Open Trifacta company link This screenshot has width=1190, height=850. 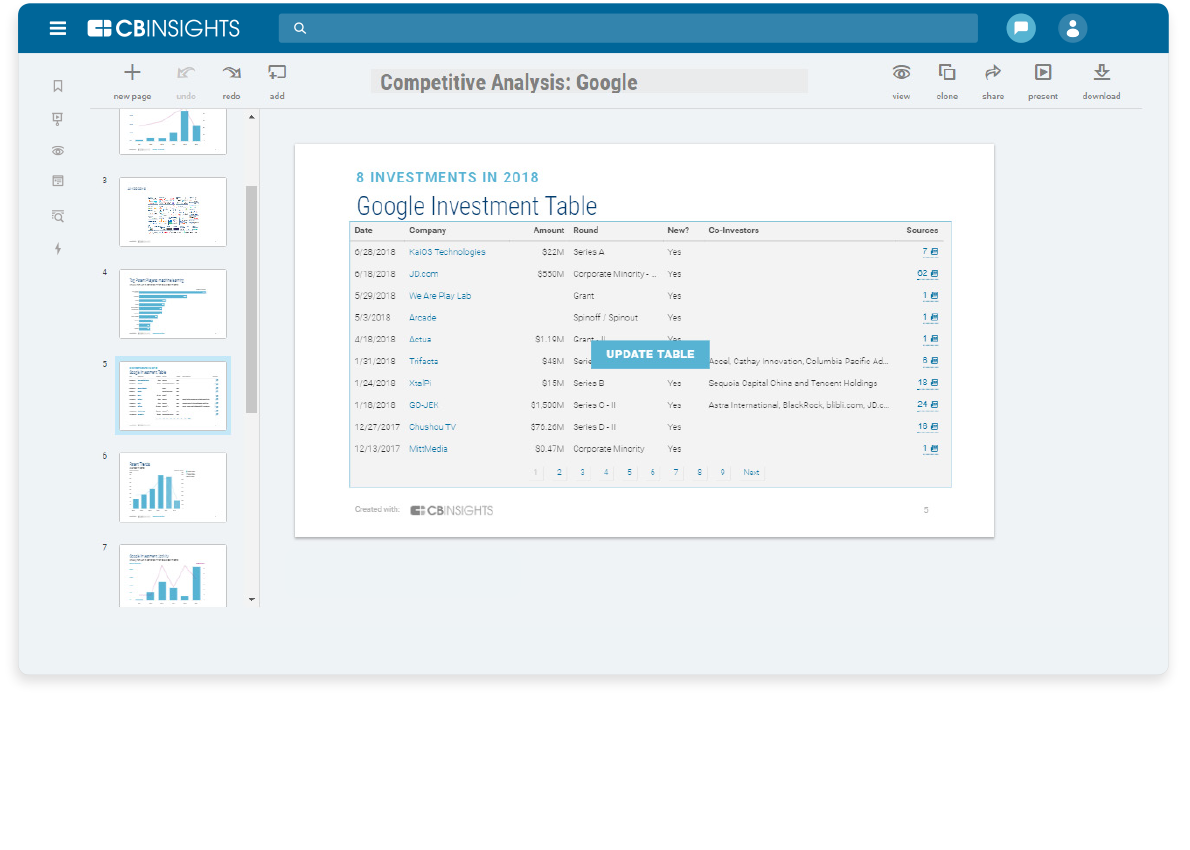click(423, 361)
